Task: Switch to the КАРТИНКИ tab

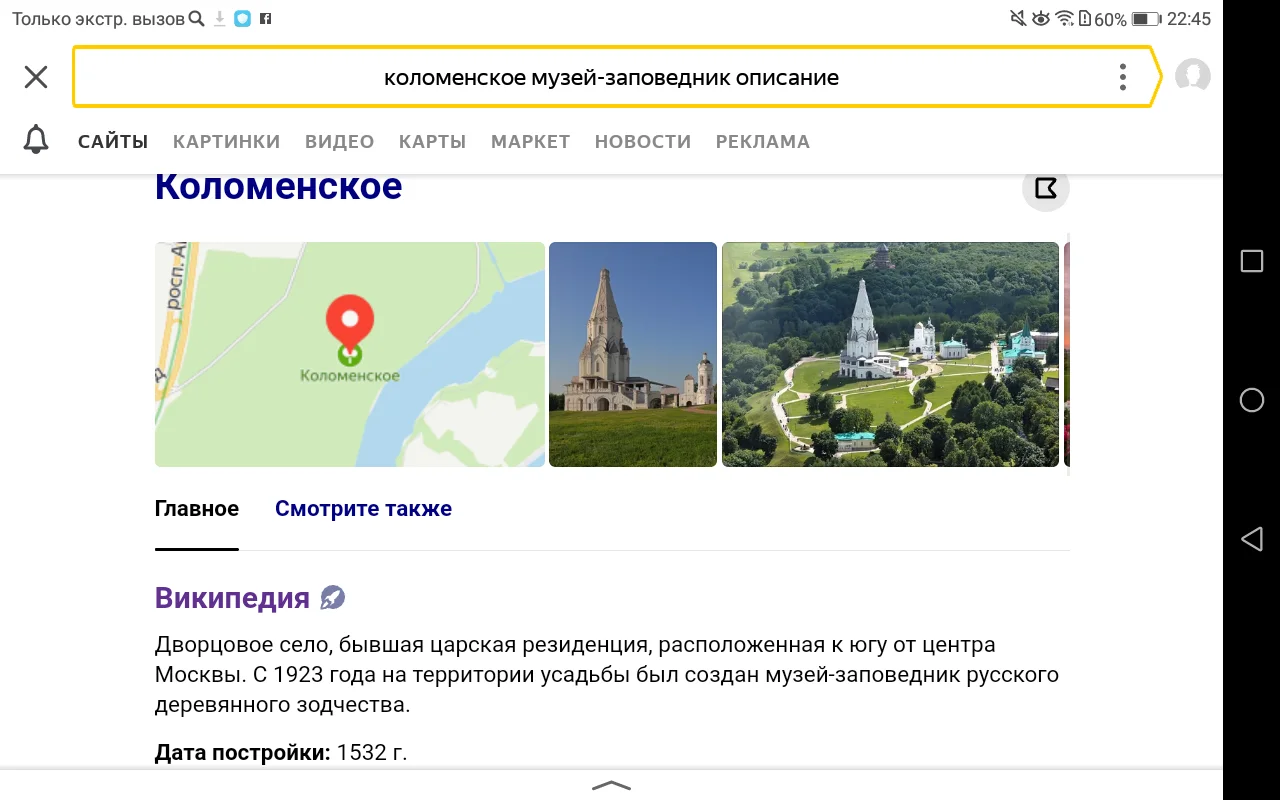Action: (x=226, y=141)
